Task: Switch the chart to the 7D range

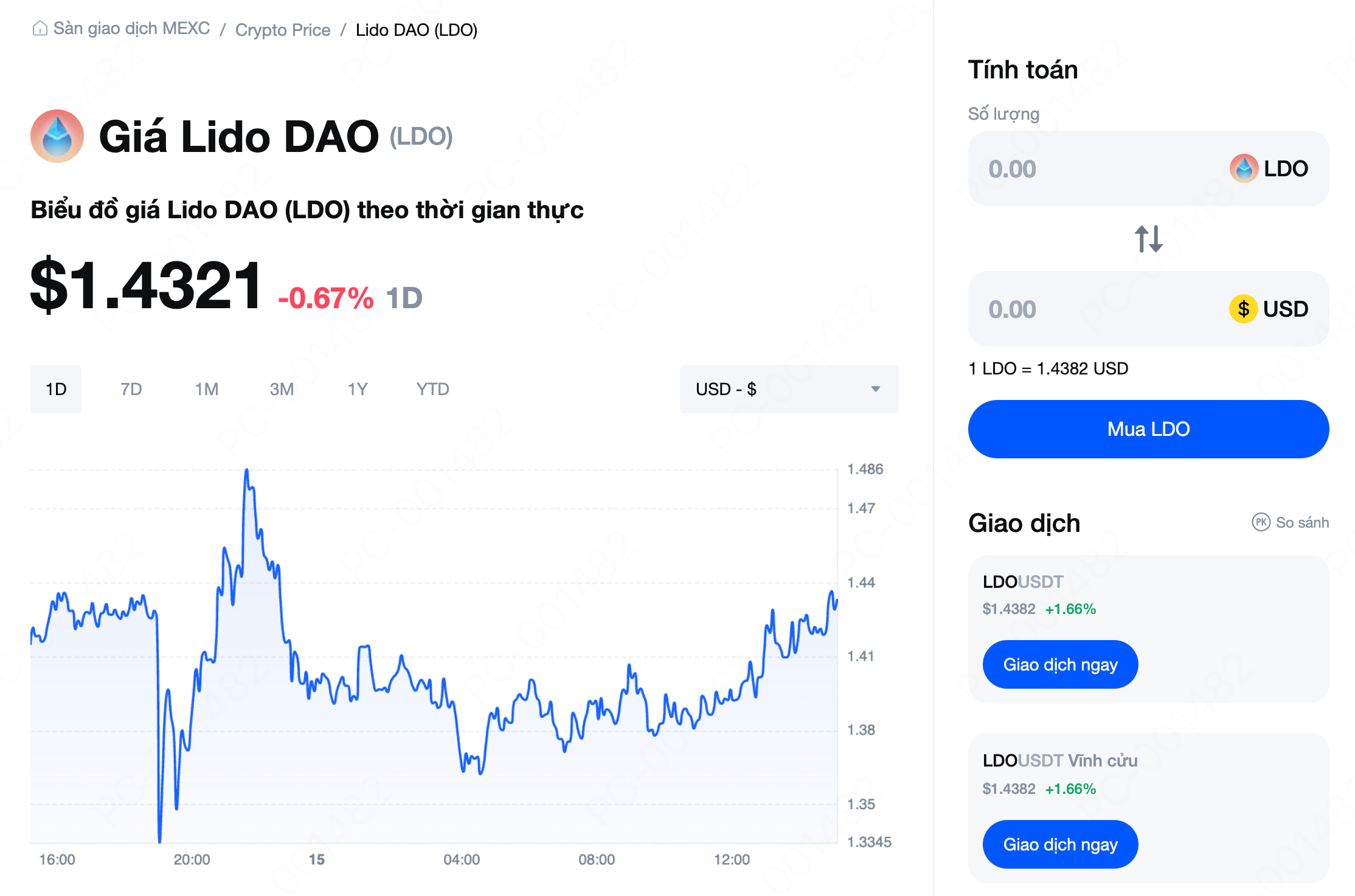Action: 131,389
